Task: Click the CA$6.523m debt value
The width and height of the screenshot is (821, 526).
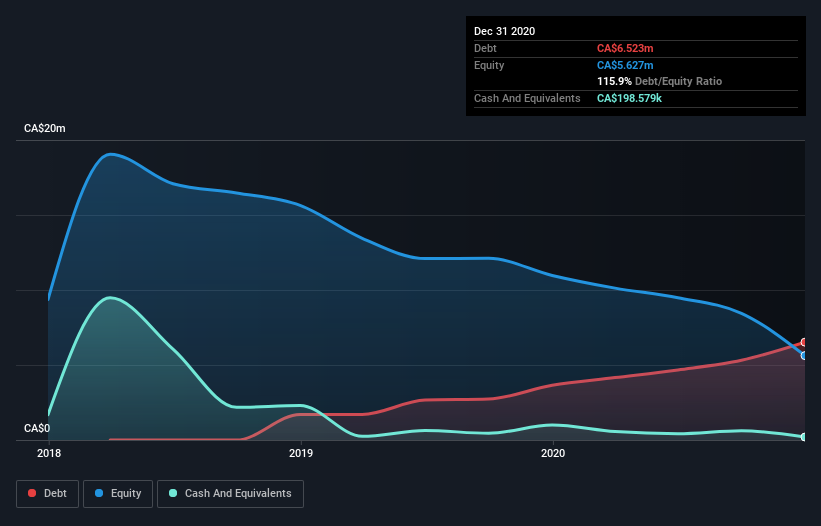Action: point(625,48)
